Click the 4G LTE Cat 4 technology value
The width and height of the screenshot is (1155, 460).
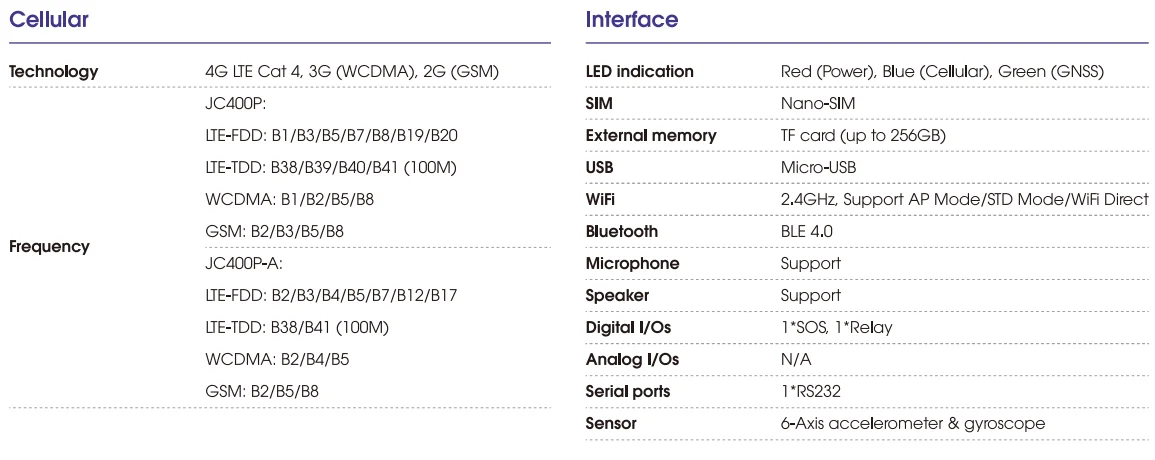[x=351, y=72]
